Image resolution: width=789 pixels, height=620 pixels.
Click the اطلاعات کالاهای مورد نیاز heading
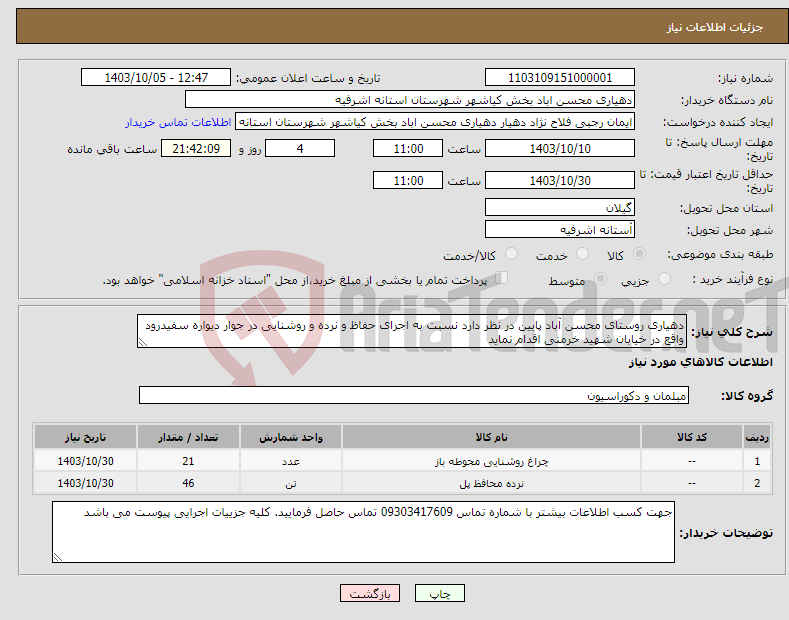[700, 362]
